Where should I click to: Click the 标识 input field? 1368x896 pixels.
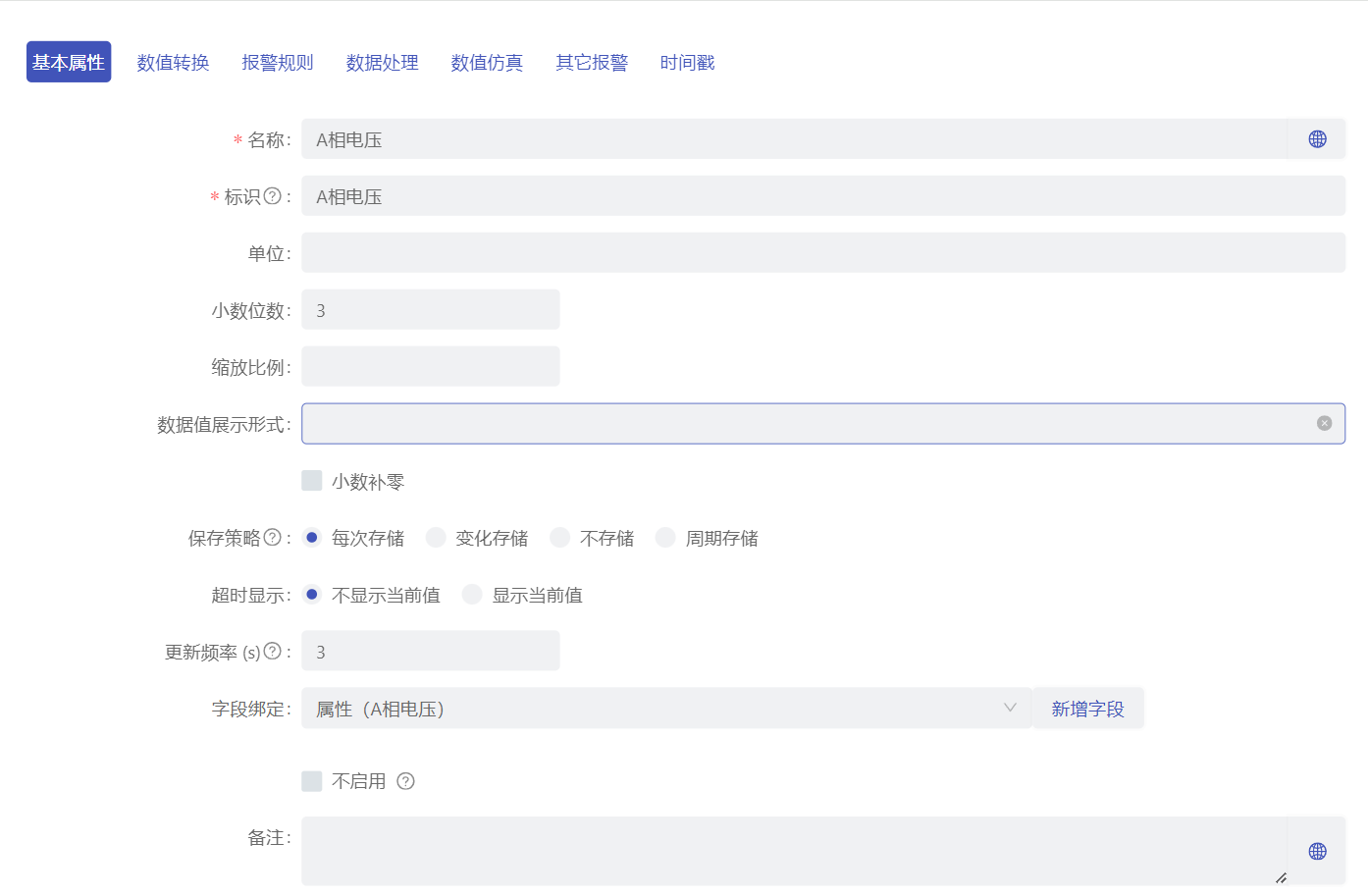[823, 196]
